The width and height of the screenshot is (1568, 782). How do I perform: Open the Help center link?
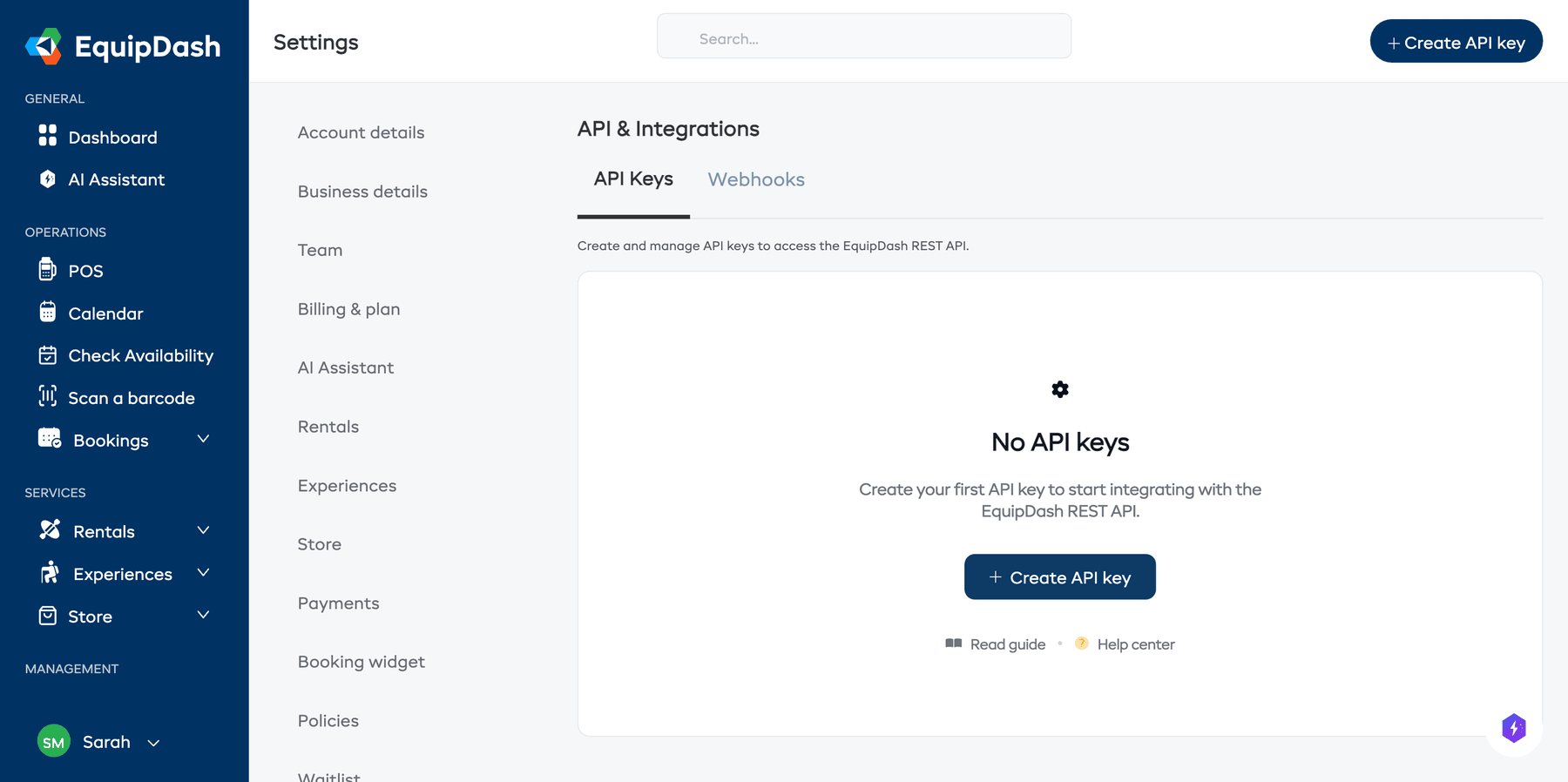[x=1136, y=644]
